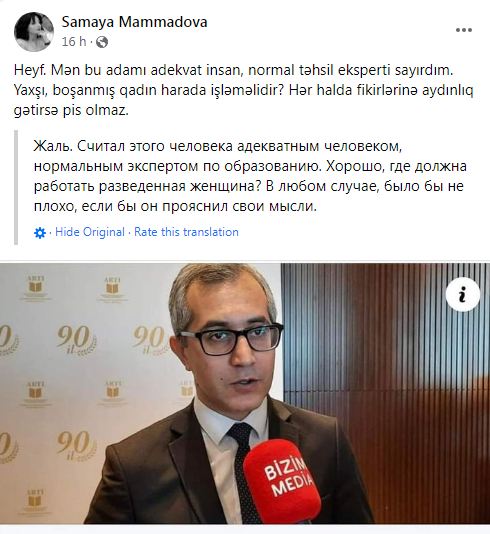
Task: Open Samaya Mammadova's profile picture
Action: point(34,31)
